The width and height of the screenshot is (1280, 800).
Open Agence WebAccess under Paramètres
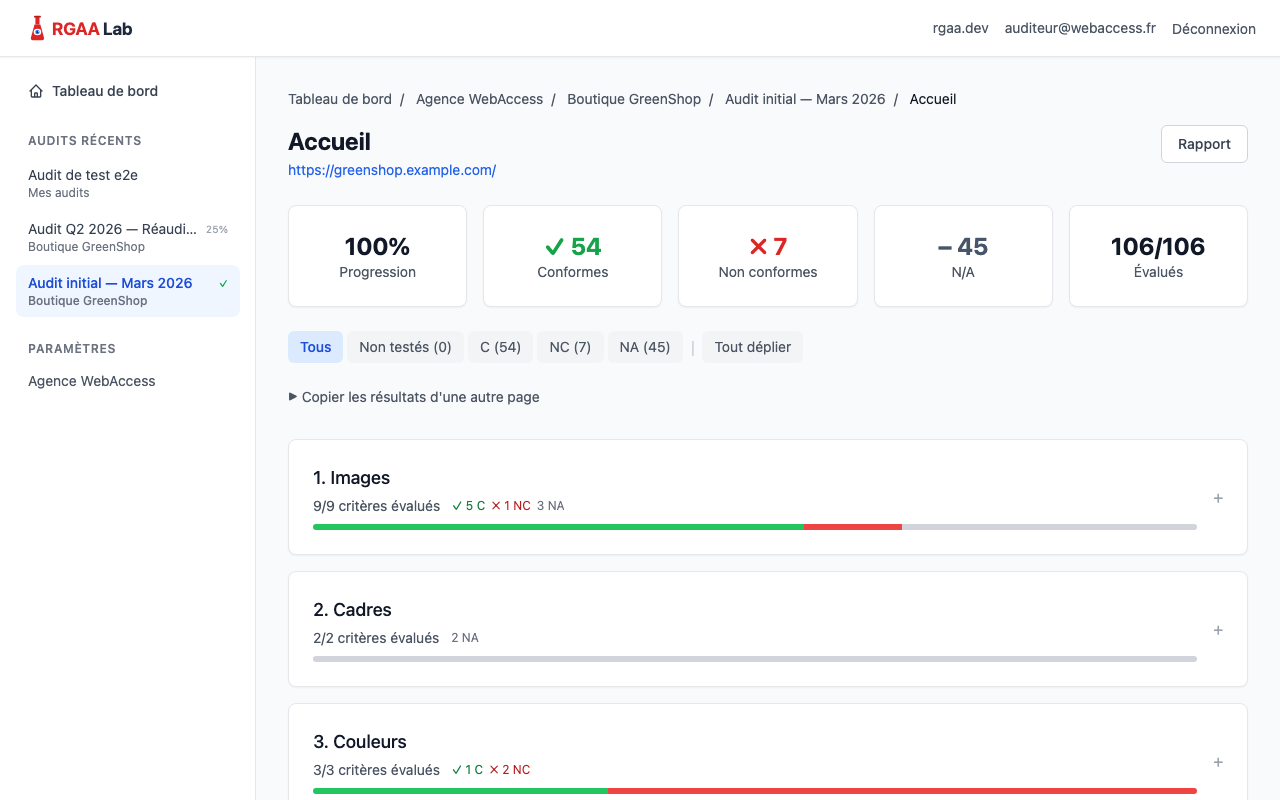[91, 381]
